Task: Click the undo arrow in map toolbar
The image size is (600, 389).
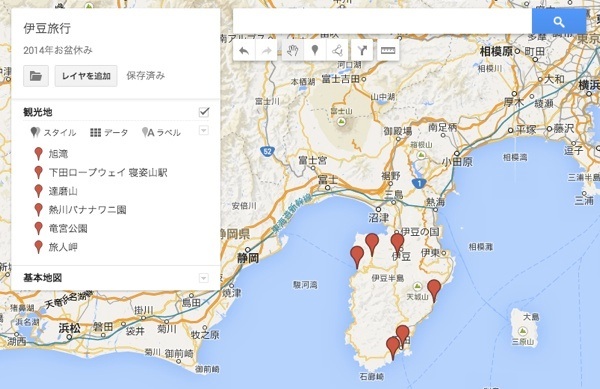Action: coord(244,50)
